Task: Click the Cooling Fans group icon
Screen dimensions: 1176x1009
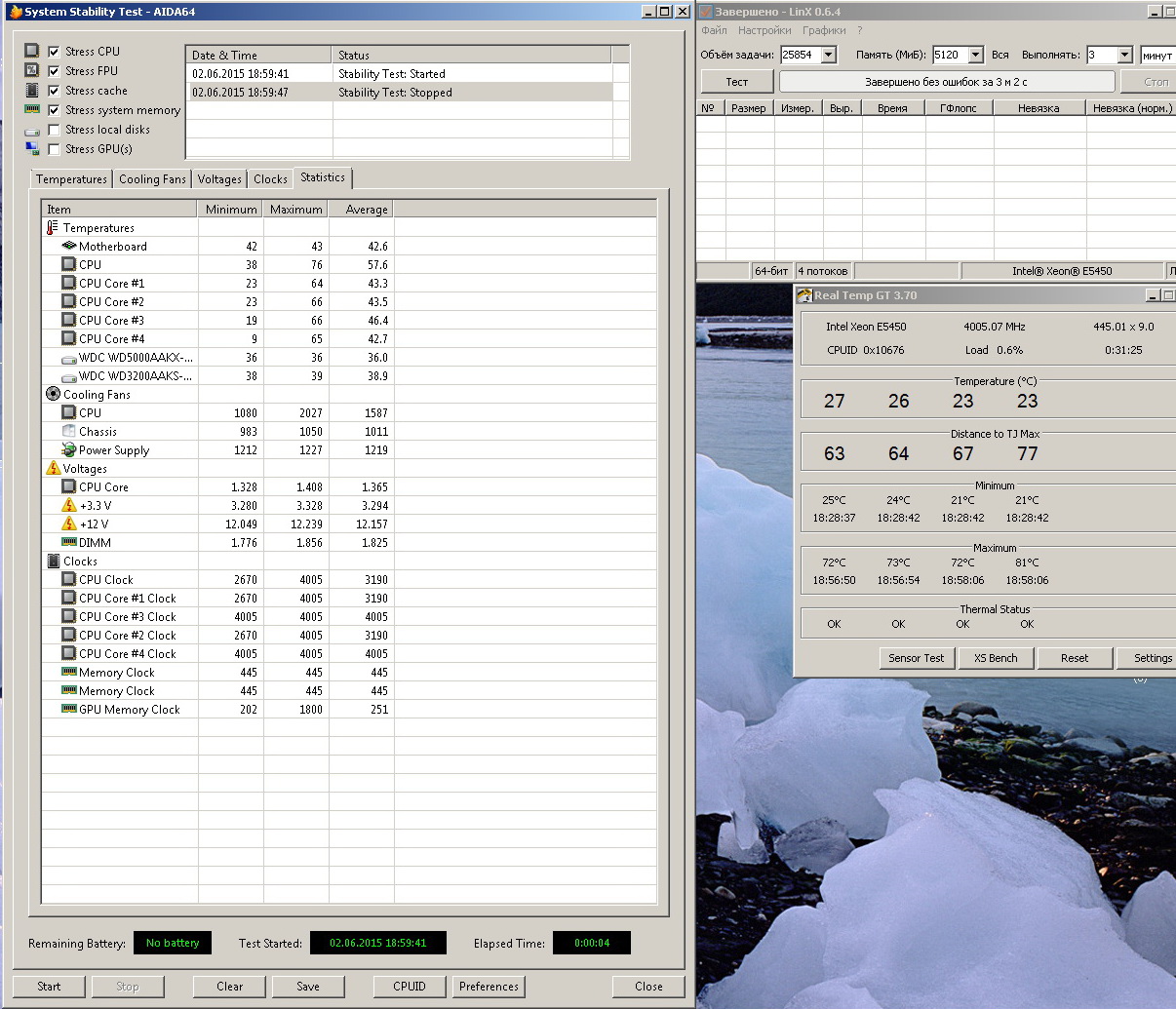Action: click(53, 394)
